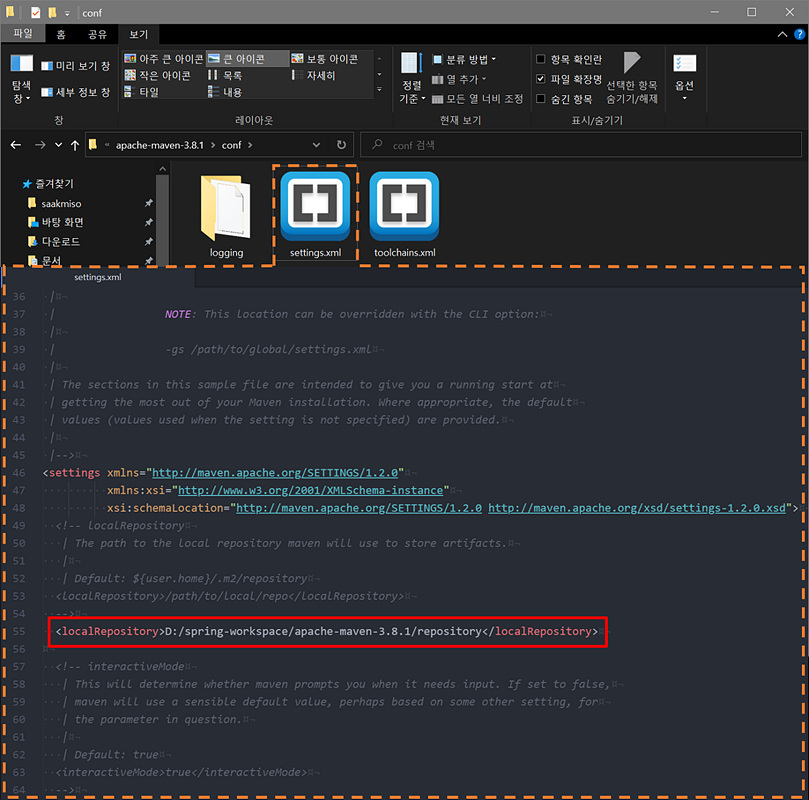The height and width of the screenshot is (800, 809).
Task: Open the settings-1.2.0.xsd link
Action: coord(637,508)
